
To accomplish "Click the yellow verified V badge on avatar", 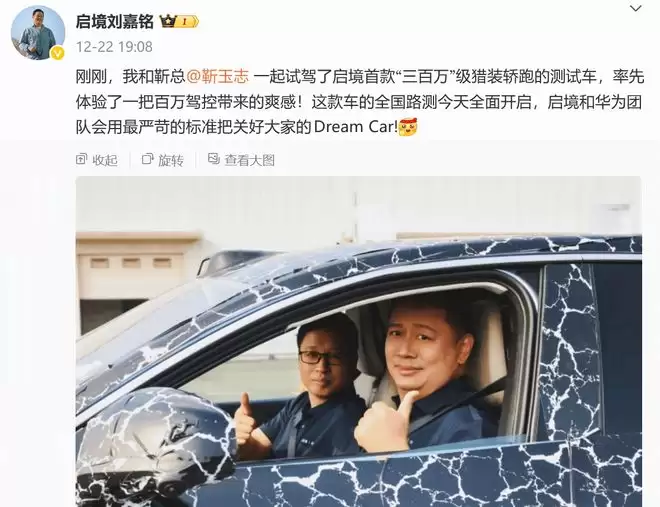I will pyautogui.click(x=57, y=53).
